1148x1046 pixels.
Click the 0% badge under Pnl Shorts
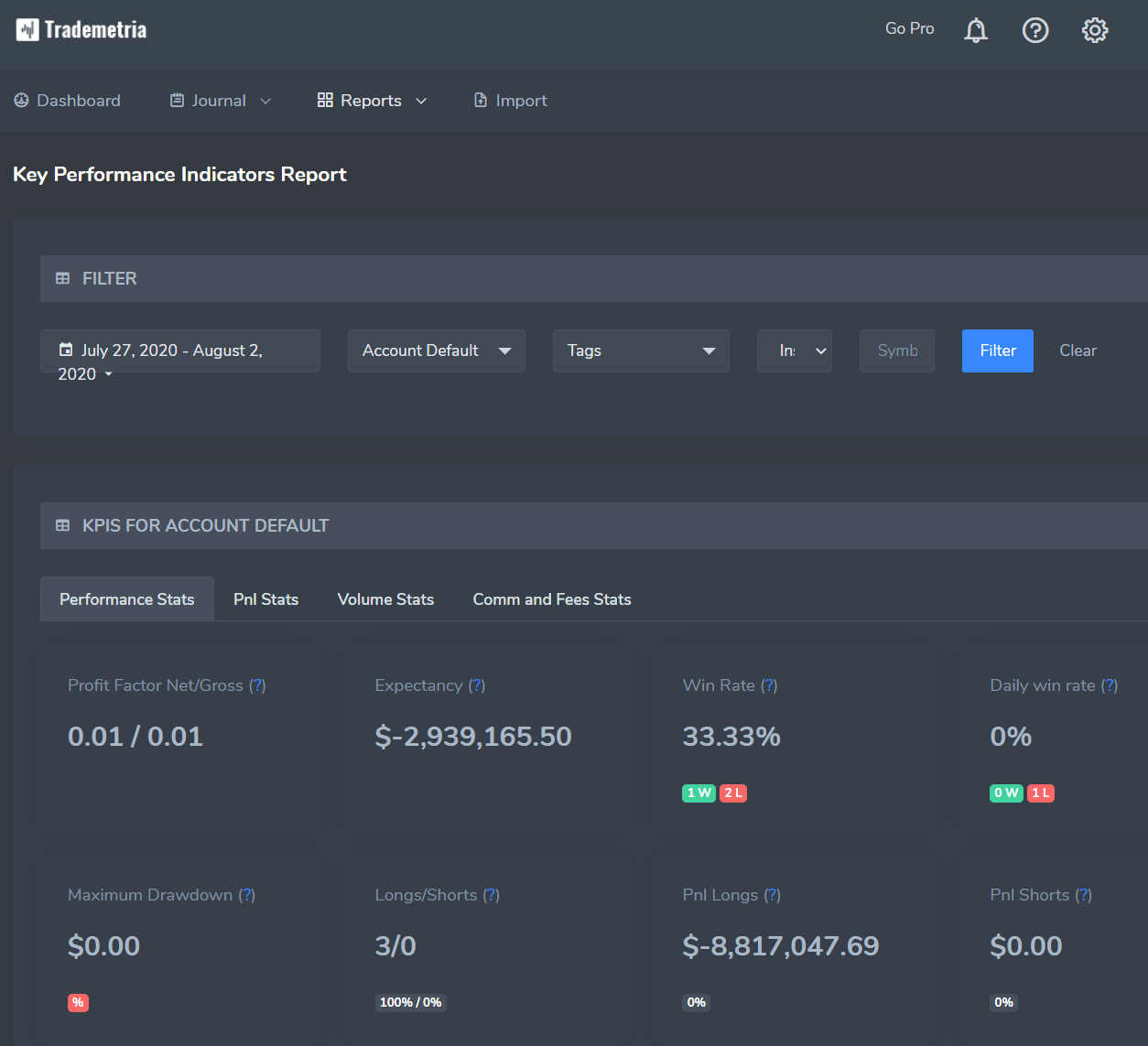pyautogui.click(x=1004, y=1003)
